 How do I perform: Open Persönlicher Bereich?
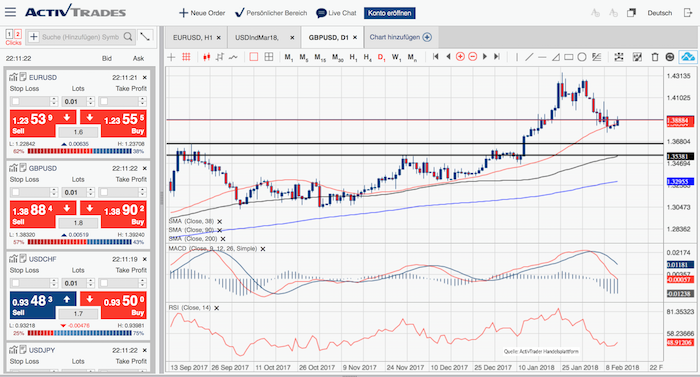tap(271, 13)
